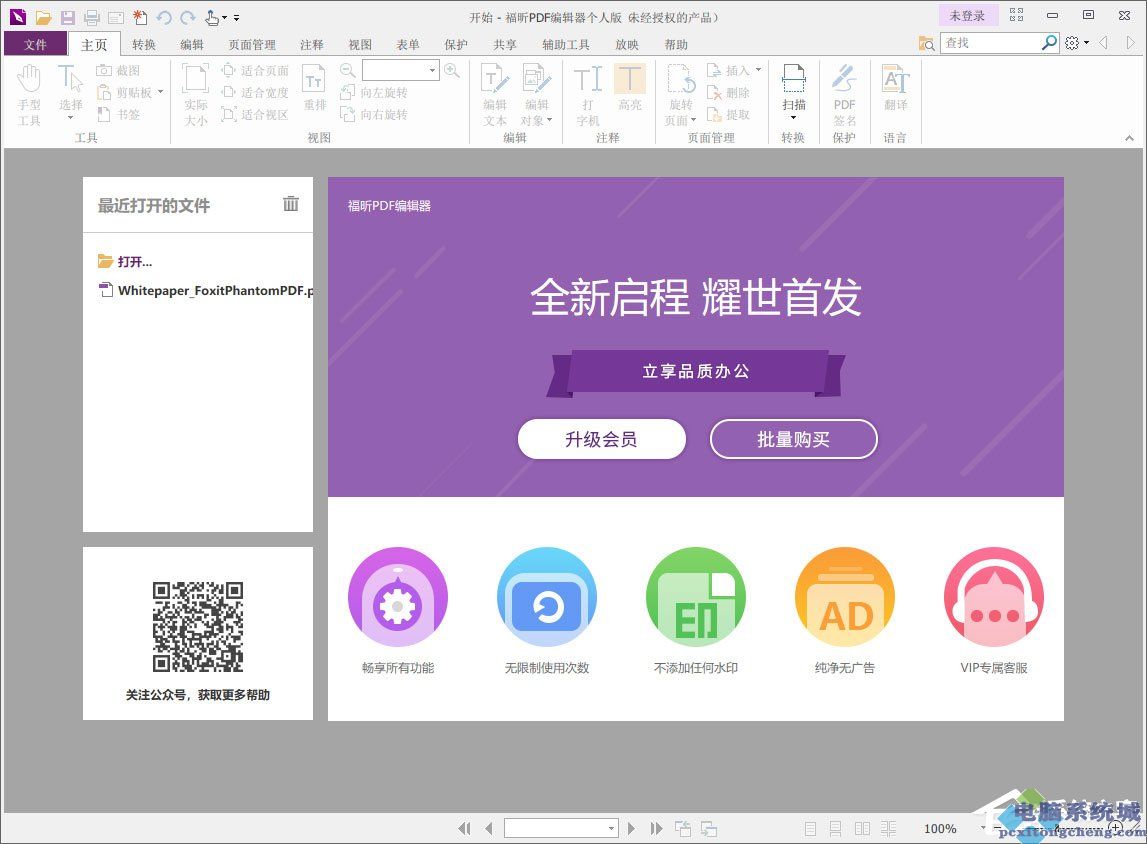
Task: Click the Upgrade Membership (升级会员) button
Action: point(601,439)
